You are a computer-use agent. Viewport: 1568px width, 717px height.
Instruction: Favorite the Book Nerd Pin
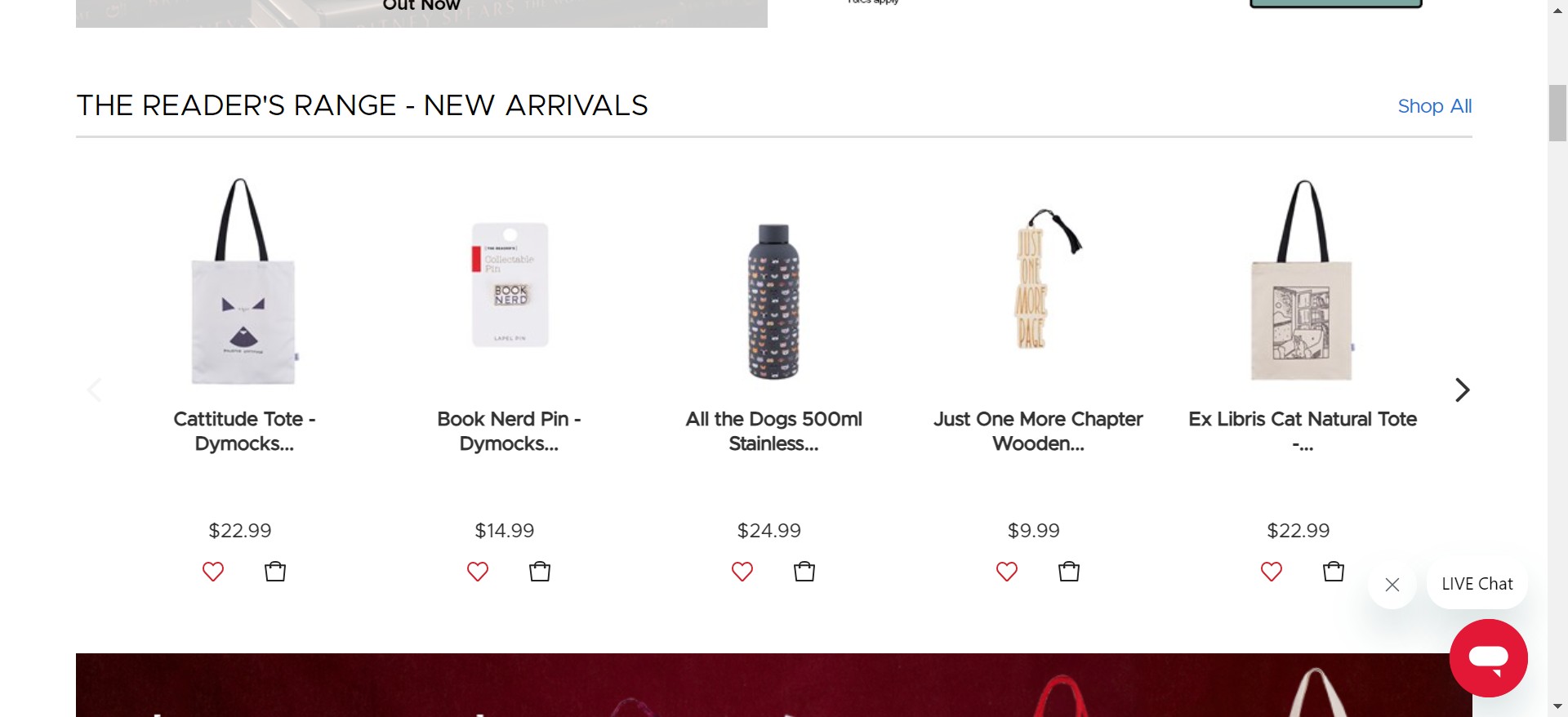click(x=478, y=572)
